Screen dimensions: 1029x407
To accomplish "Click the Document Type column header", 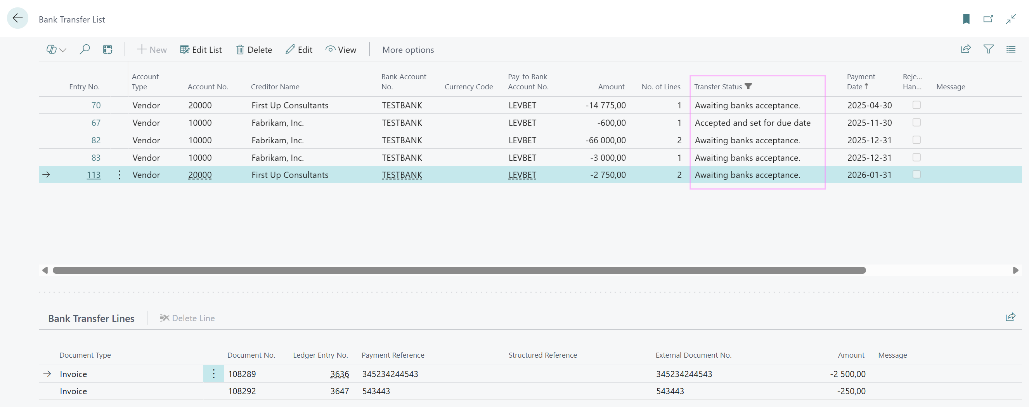I will (85, 355).
